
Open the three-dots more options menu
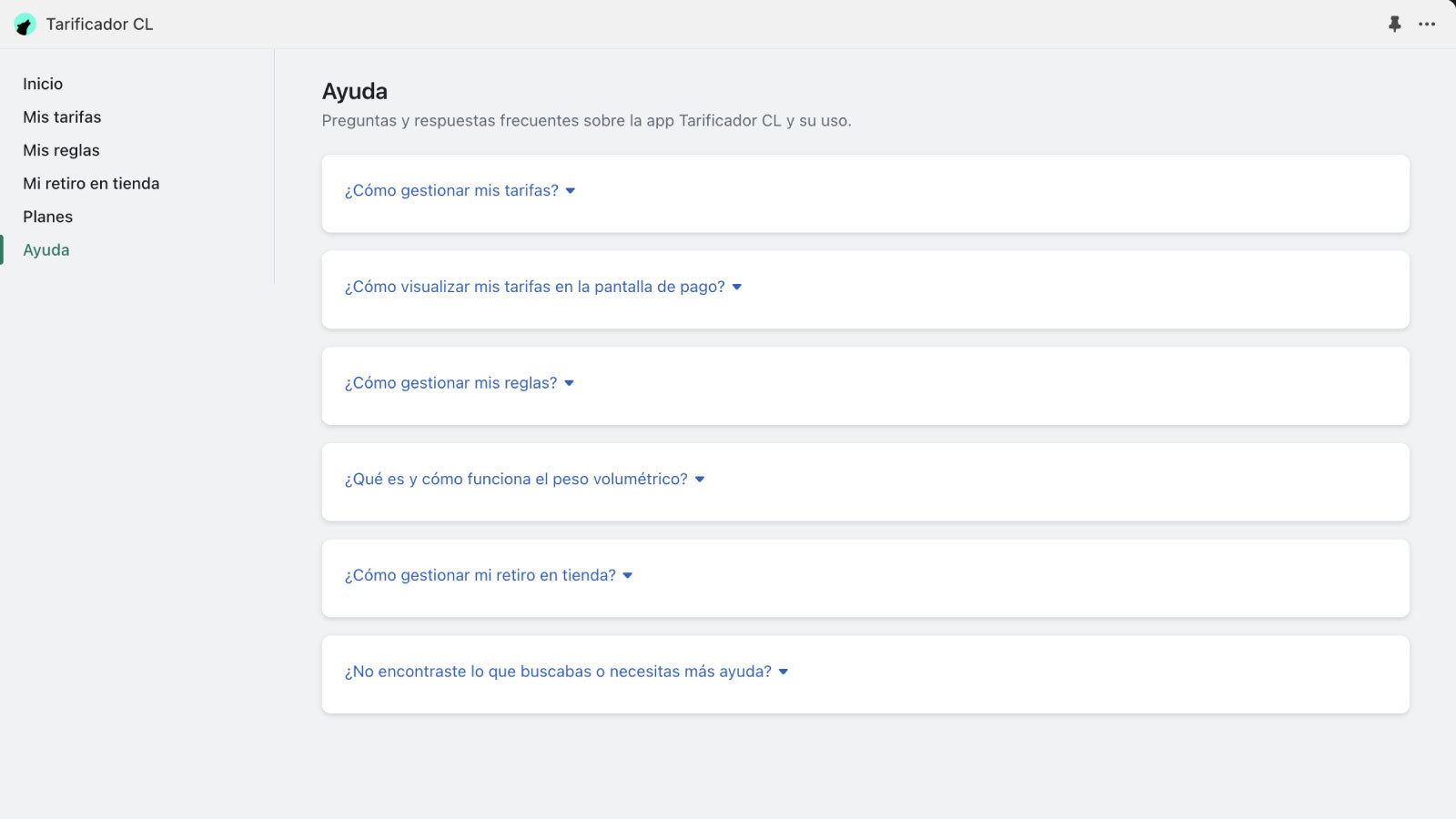pyautogui.click(x=1427, y=25)
